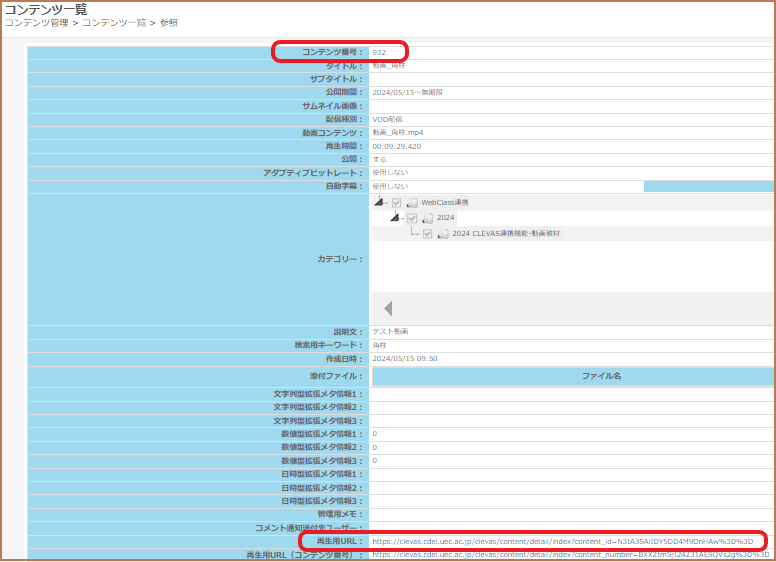The width and height of the screenshot is (776, 562).
Task: Click the 動画_角杯.mp4 video content value
Action: pyautogui.click(x=398, y=132)
